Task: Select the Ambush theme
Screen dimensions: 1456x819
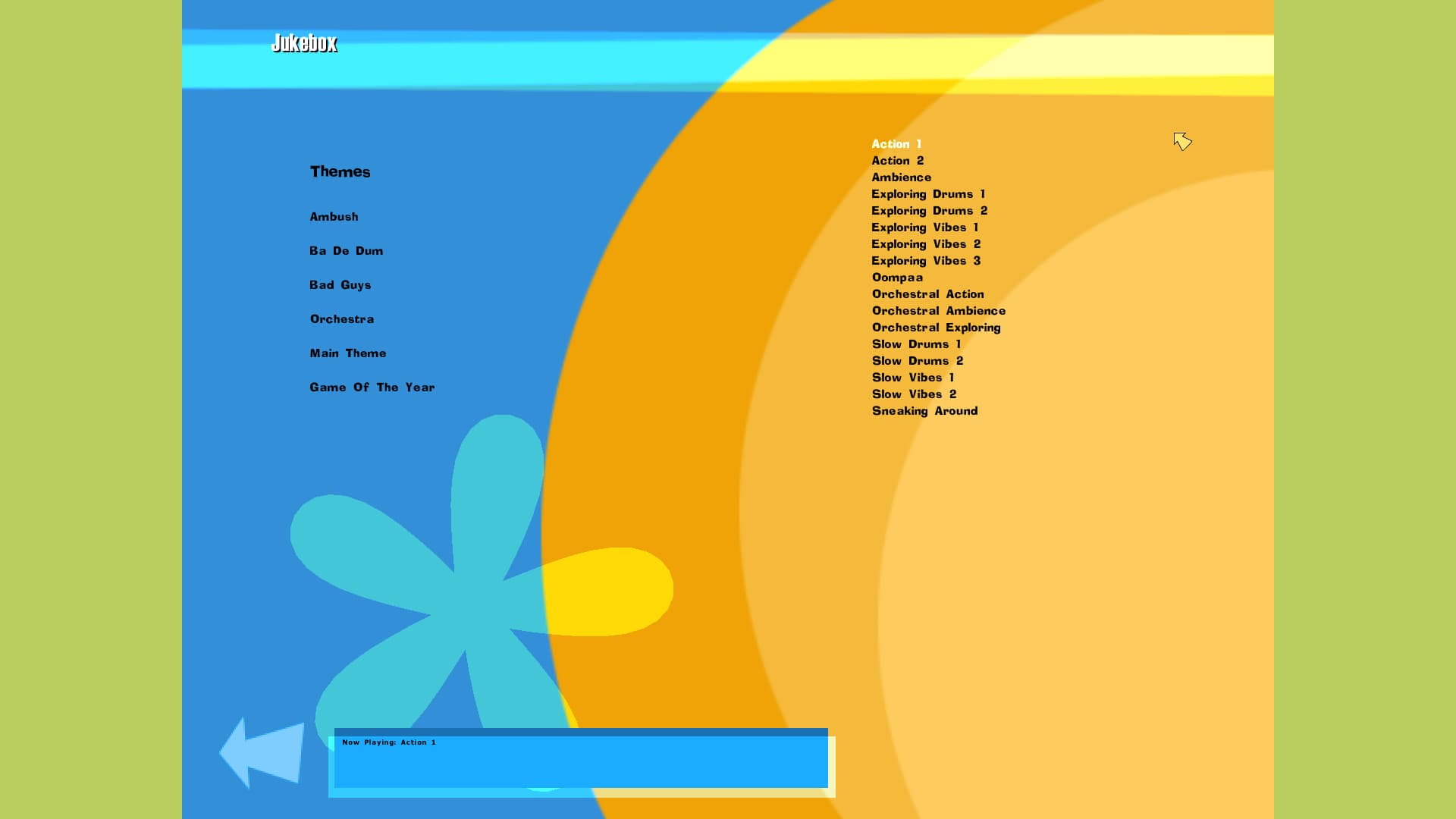Action: point(334,217)
